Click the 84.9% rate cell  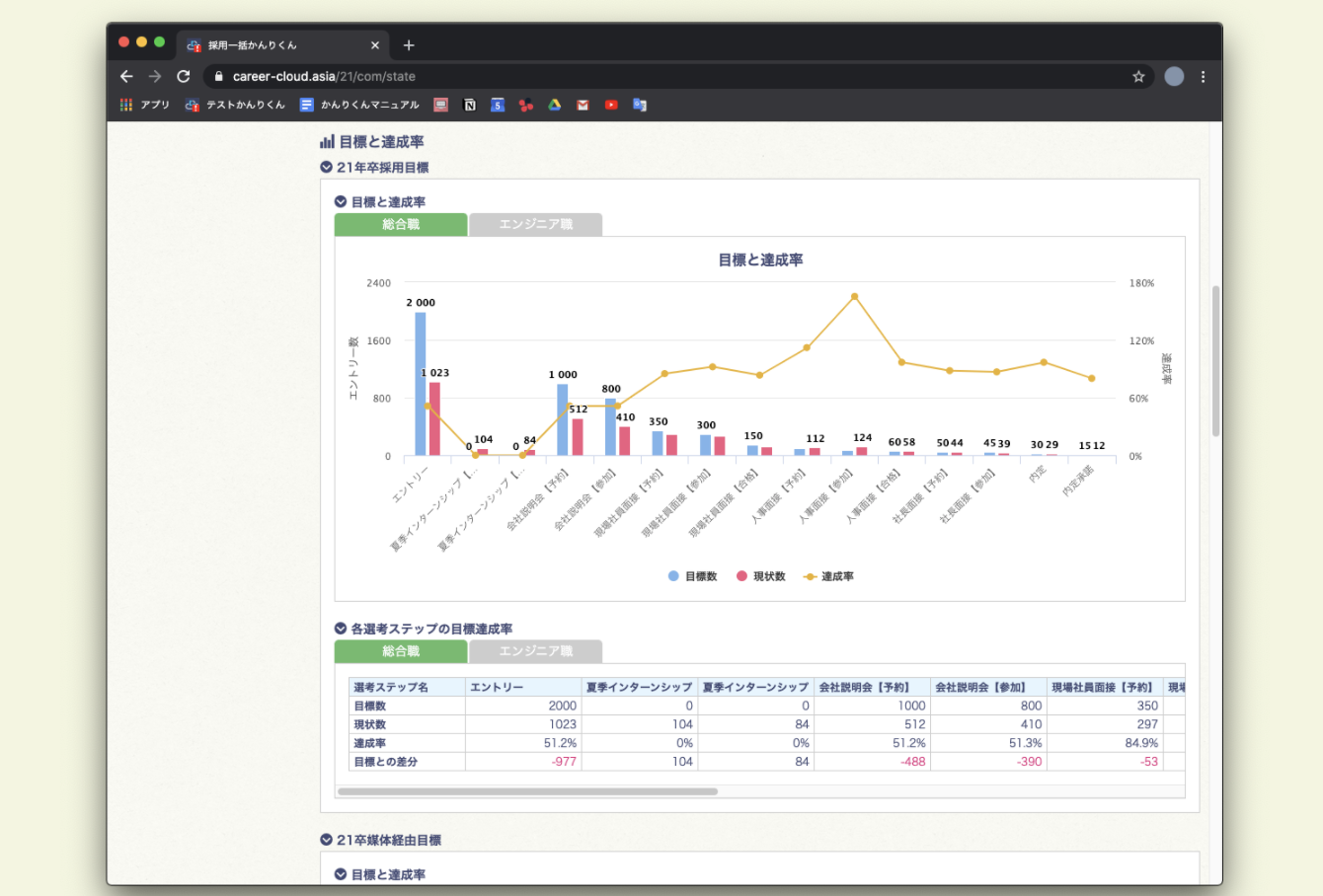coord(1105,743)
